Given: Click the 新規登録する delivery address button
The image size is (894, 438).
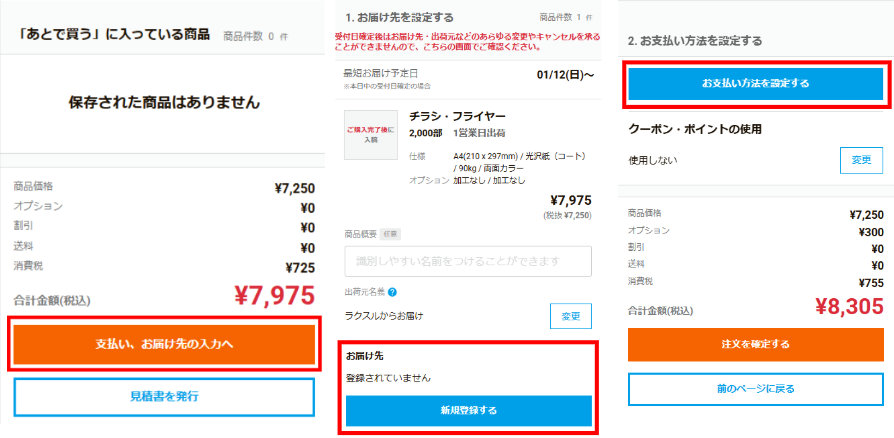Looking at the screenshot, I should (x=468, y=410).
